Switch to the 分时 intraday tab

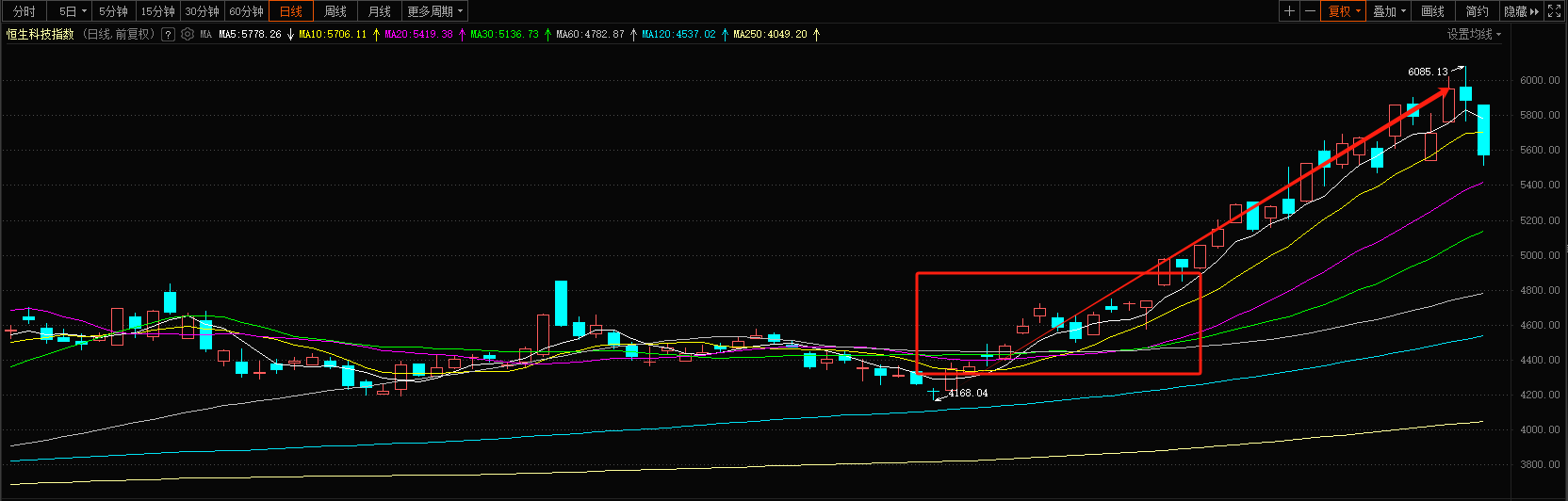[x=24, y=11]
